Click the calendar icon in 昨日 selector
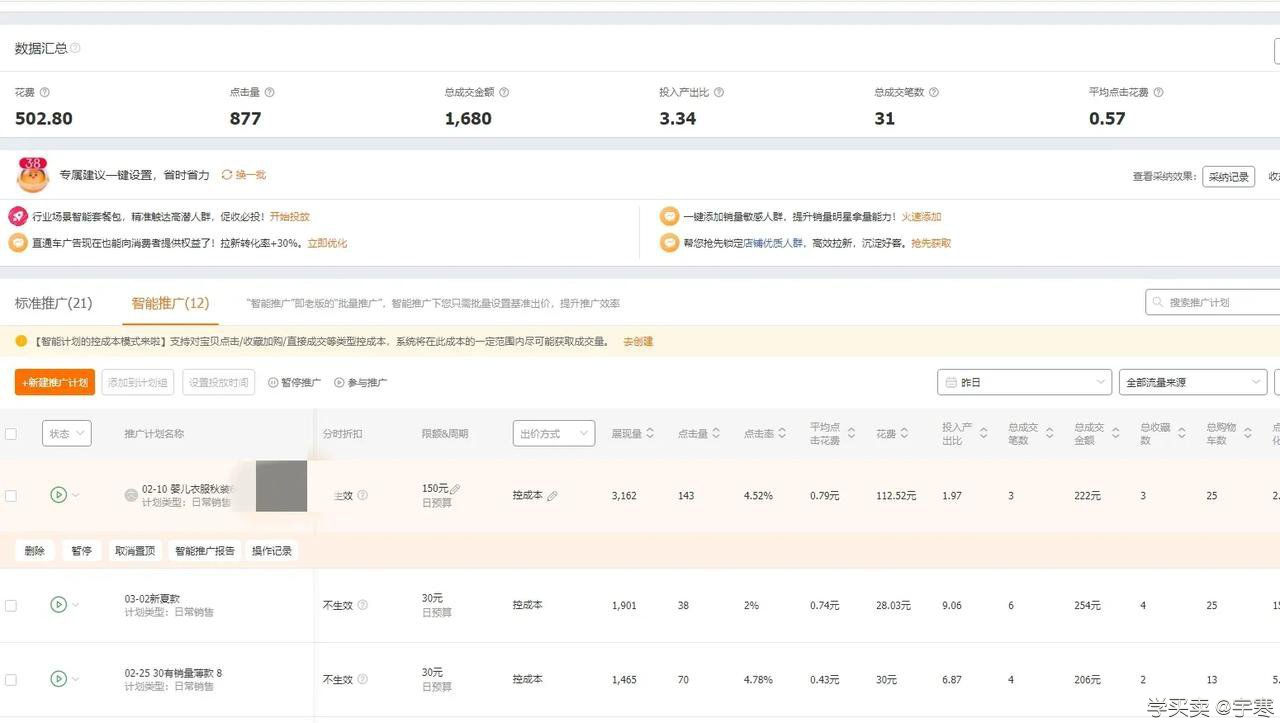The image size is (1280, 723). [x=949, y=383]
